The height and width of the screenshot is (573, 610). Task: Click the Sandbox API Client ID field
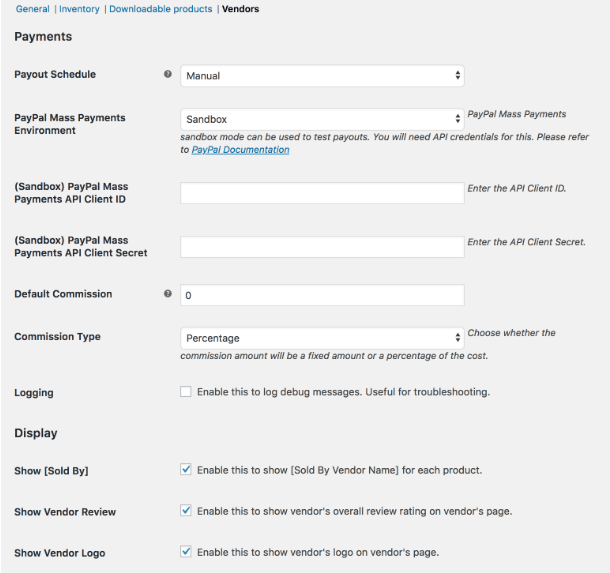click(x=322, y=193)
